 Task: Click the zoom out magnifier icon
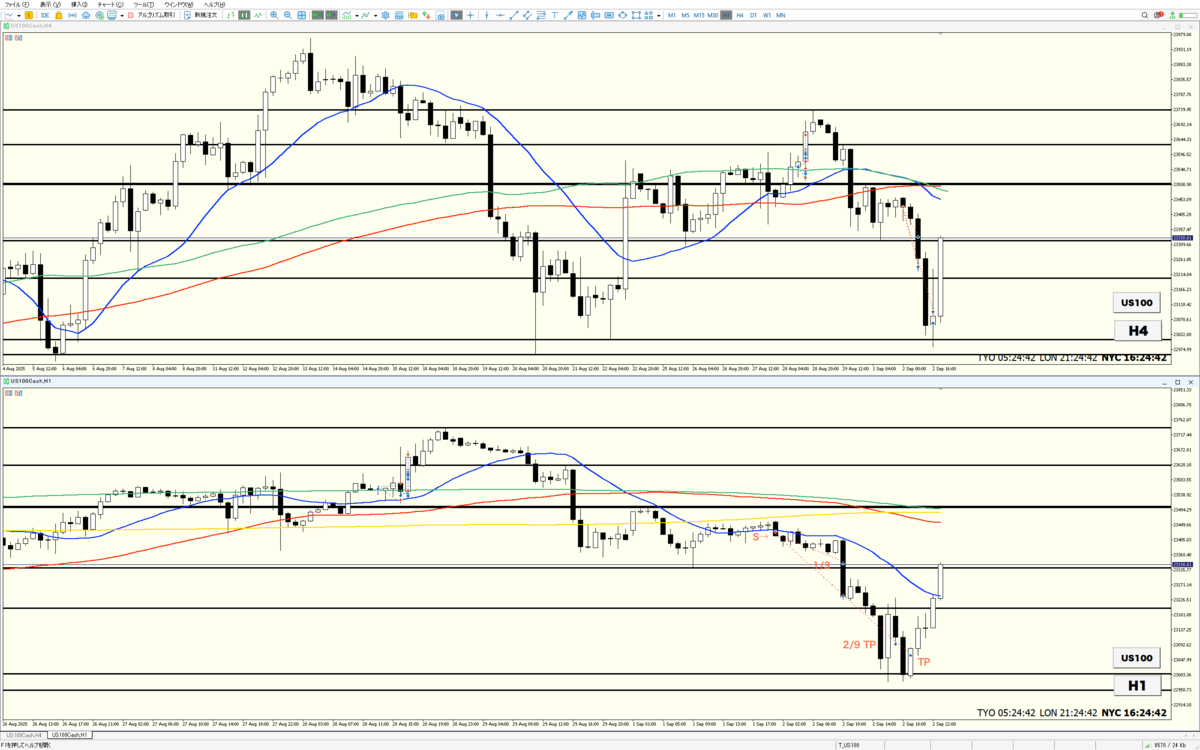pos(288,16)
